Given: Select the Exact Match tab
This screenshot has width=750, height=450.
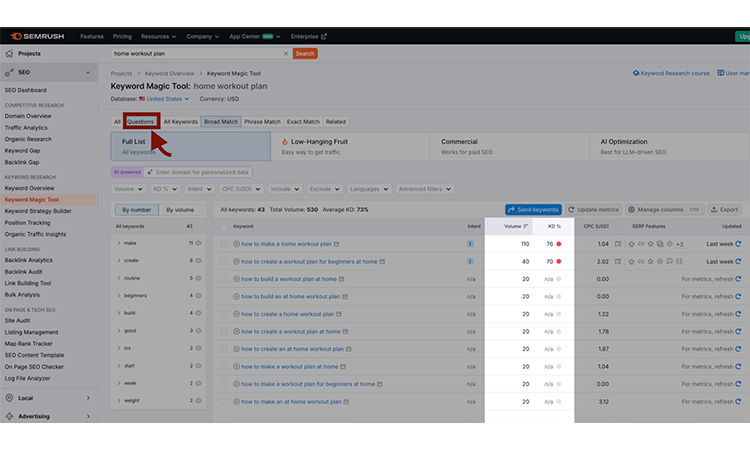Looking at the screenshot, I should pos(303,121).
